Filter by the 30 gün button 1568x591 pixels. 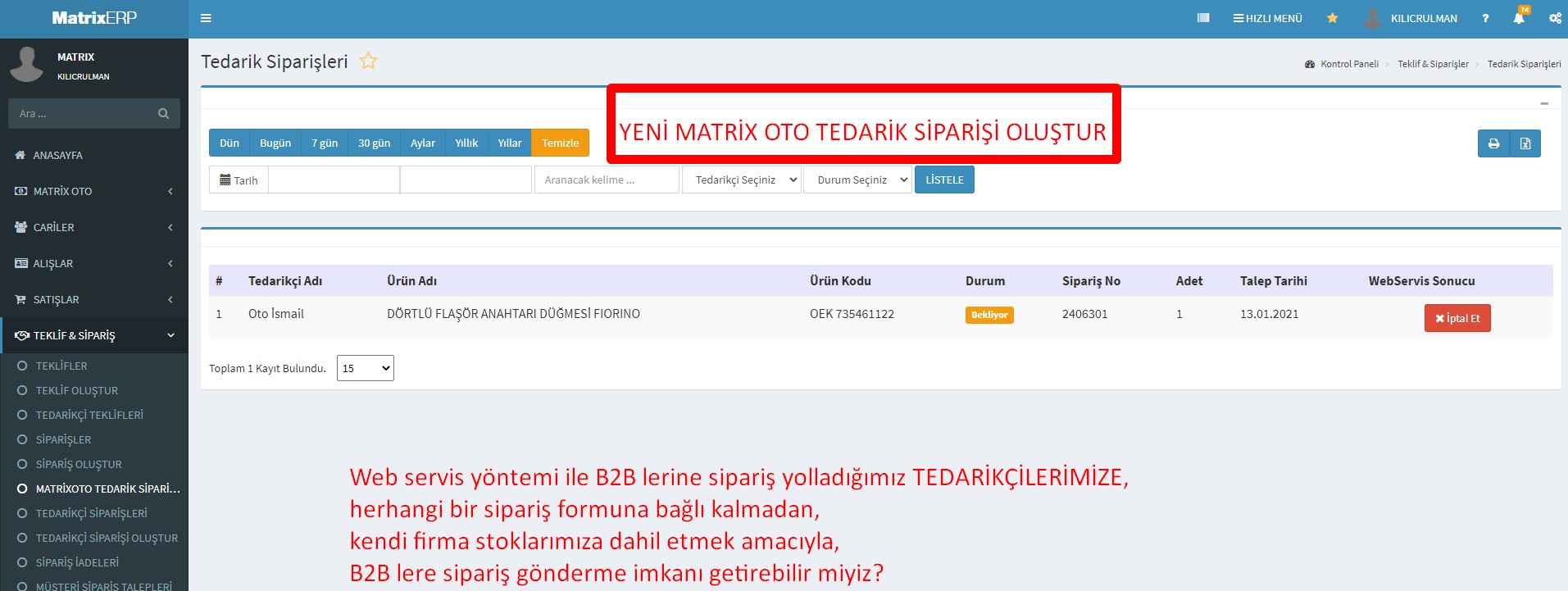point(374,143)
